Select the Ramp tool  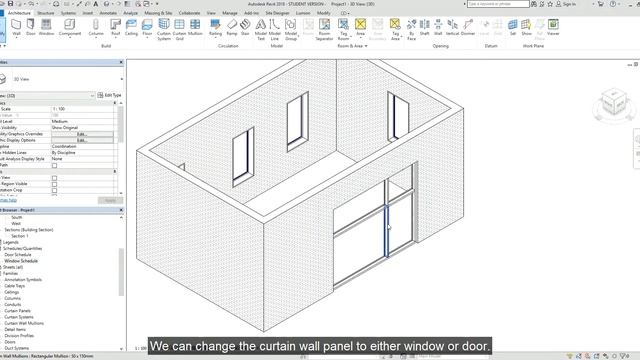tap(232, 28)
